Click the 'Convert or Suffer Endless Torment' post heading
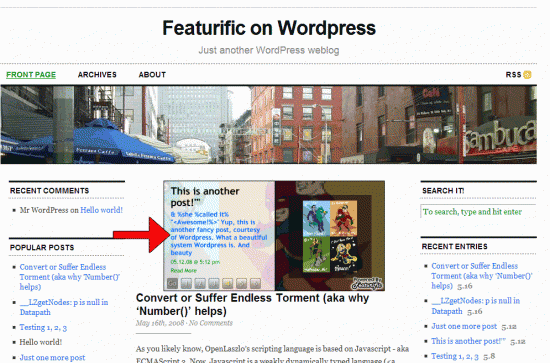 point(253,304)
